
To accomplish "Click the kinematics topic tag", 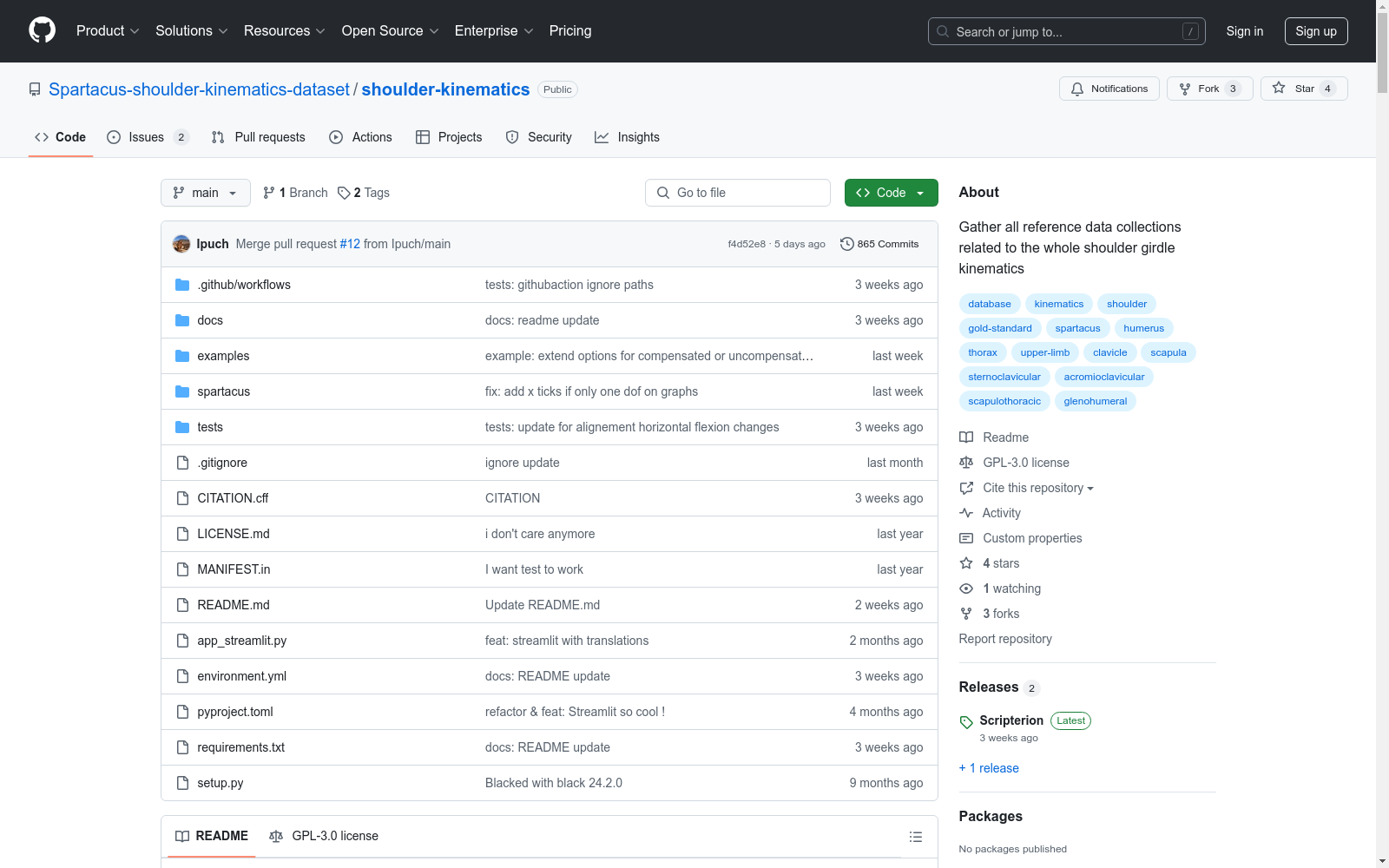I will (1059, 304).
